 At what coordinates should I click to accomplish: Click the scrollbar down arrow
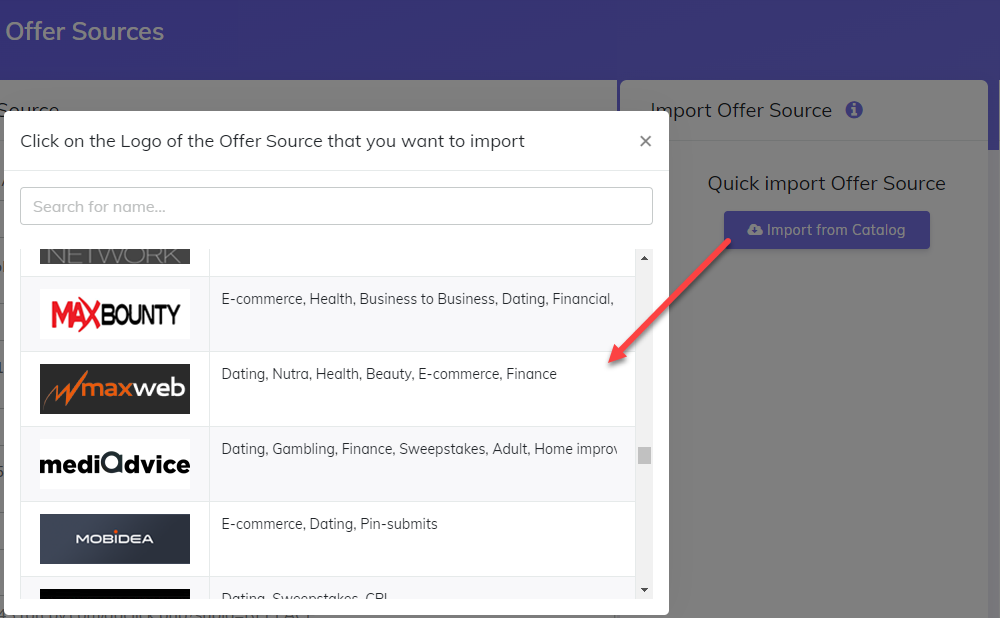pyautogui.click(x=644, y=590)
